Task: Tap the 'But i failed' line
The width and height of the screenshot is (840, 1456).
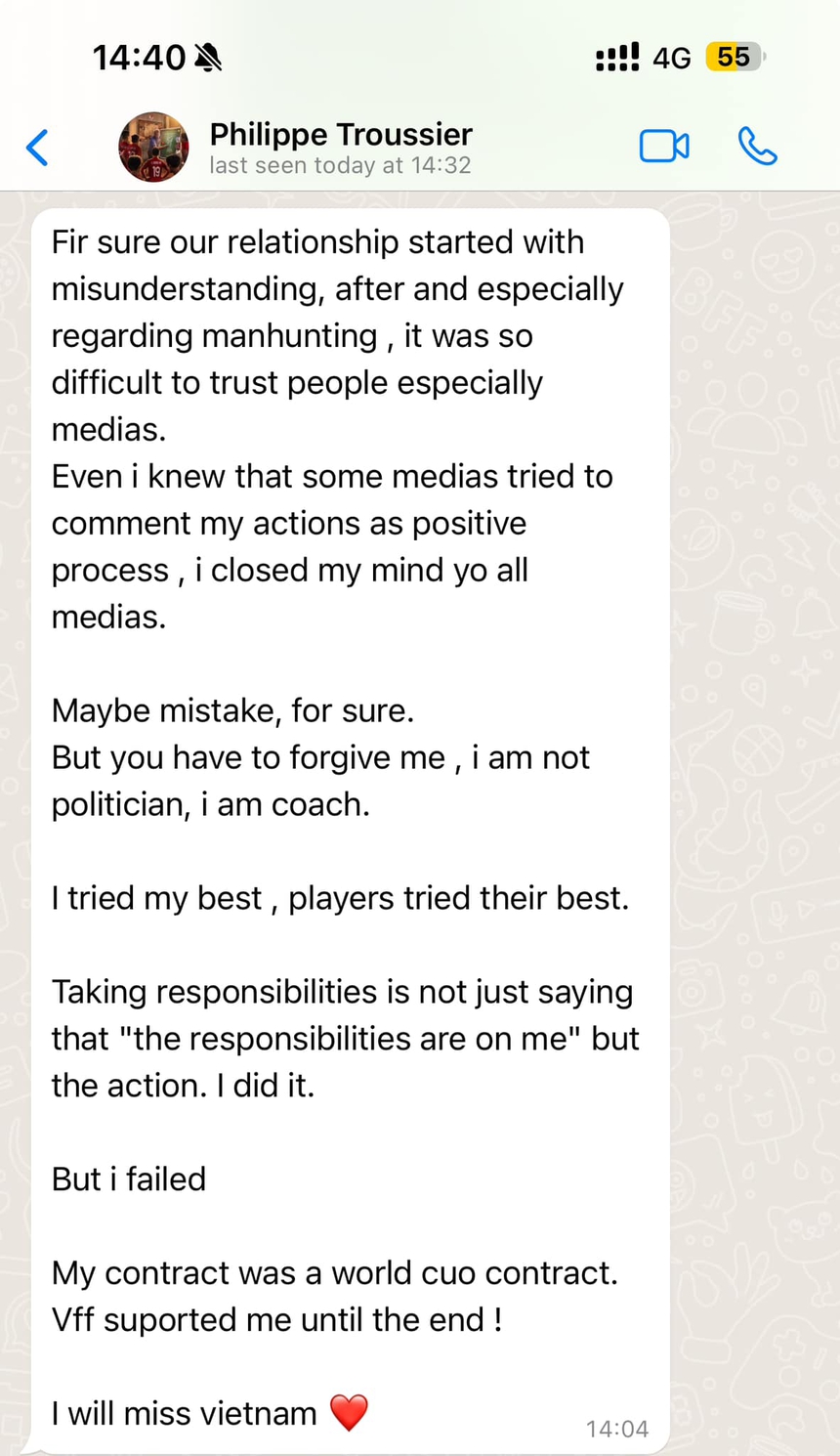Action: [129, 1179]
